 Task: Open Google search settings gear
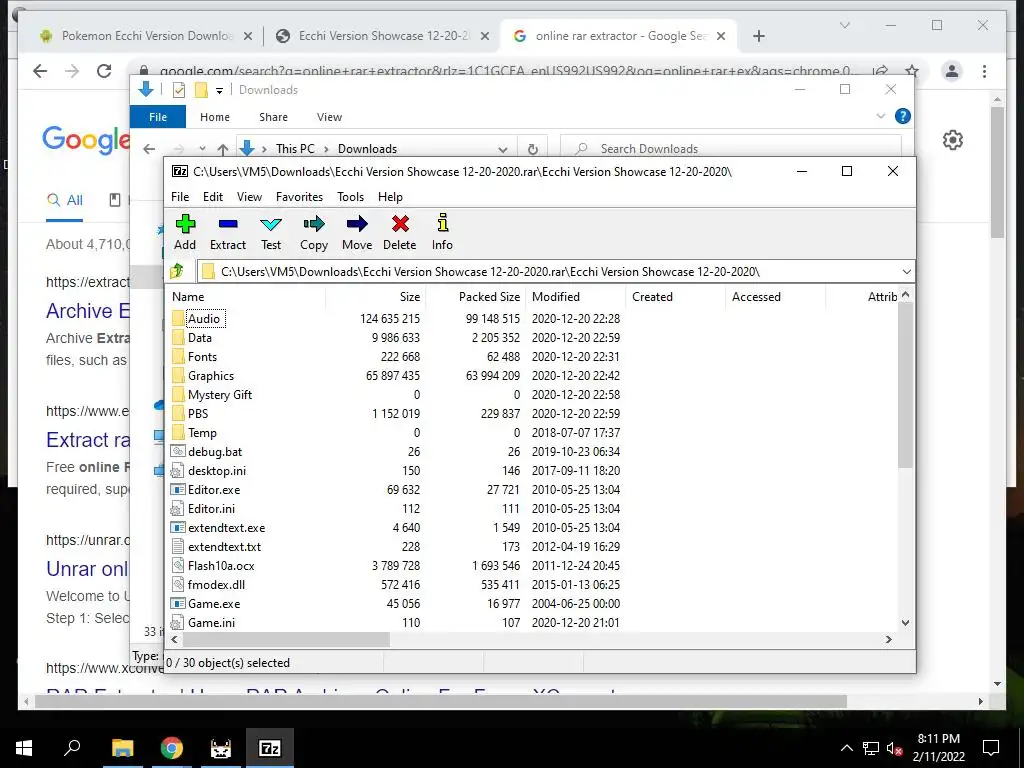tap(953, 140)
